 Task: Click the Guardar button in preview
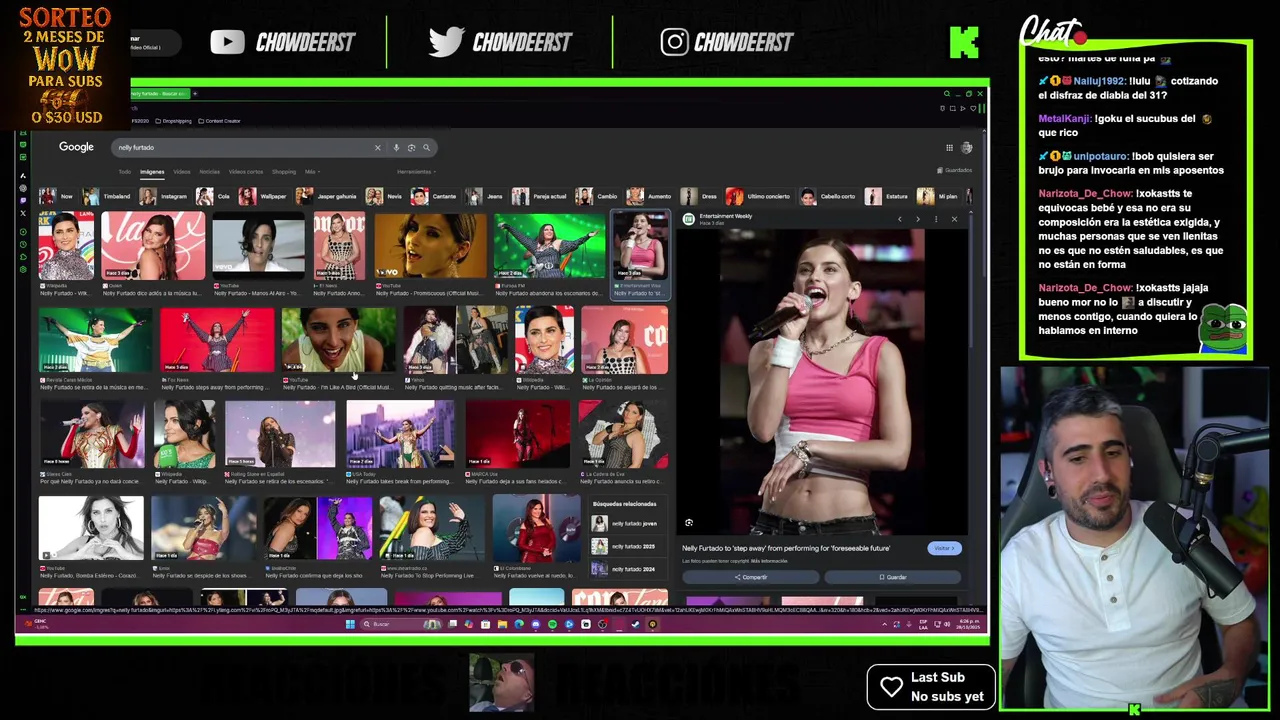tap(893, 577)
